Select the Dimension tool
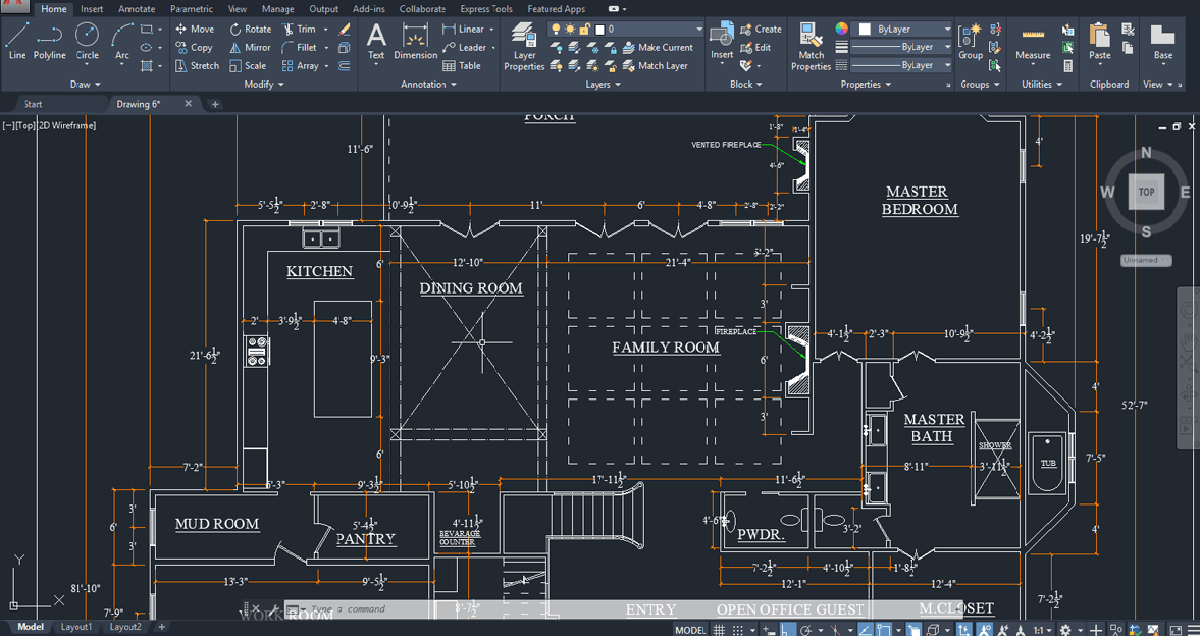The height and width of the screenshot is (636, 1200). click(415, 43)
